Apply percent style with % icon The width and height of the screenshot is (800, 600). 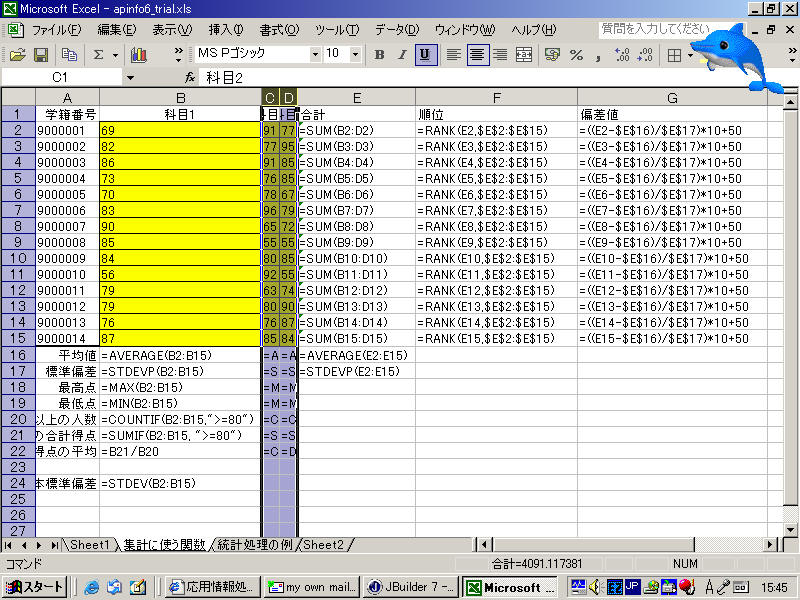pos(576,54)
